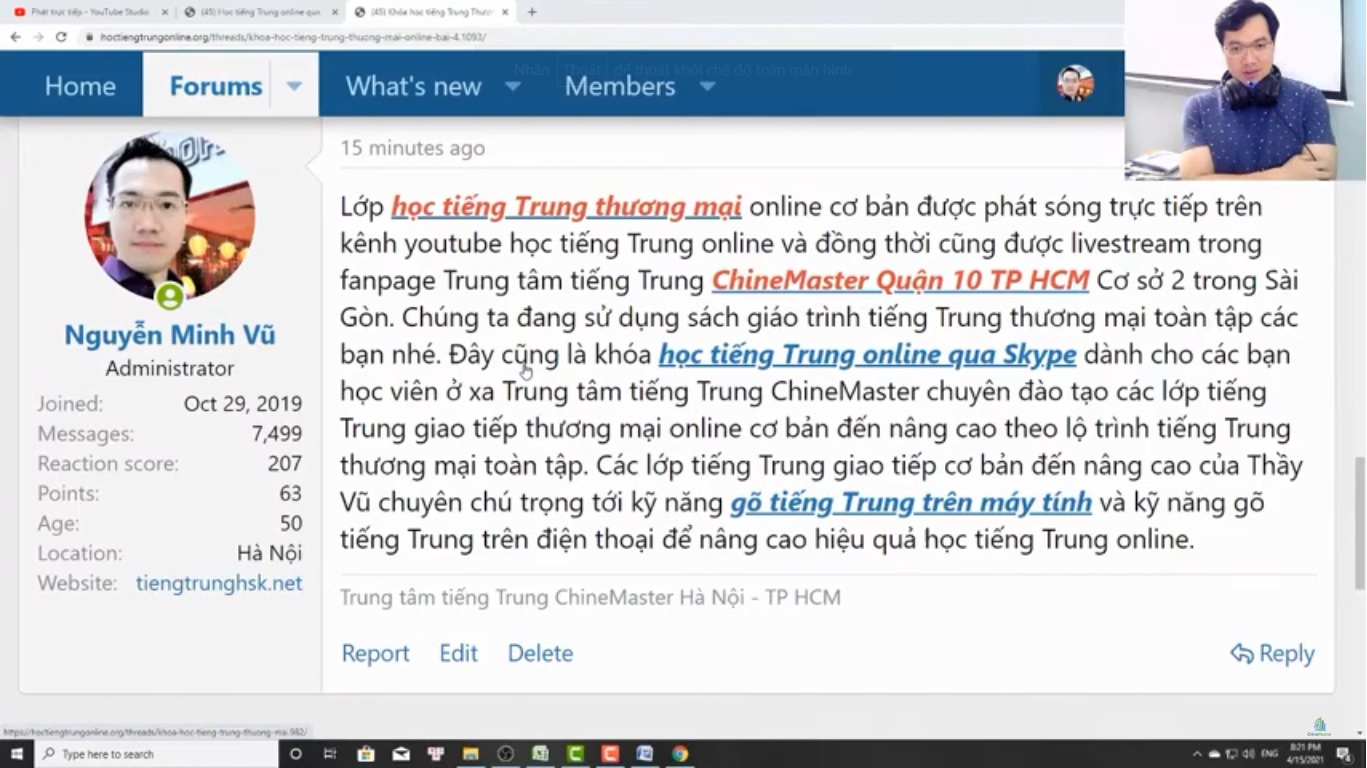Viewport: 1367px width, 768px height.
Task: Click the Edit link under the post
Action: click(x=458, y=653)
